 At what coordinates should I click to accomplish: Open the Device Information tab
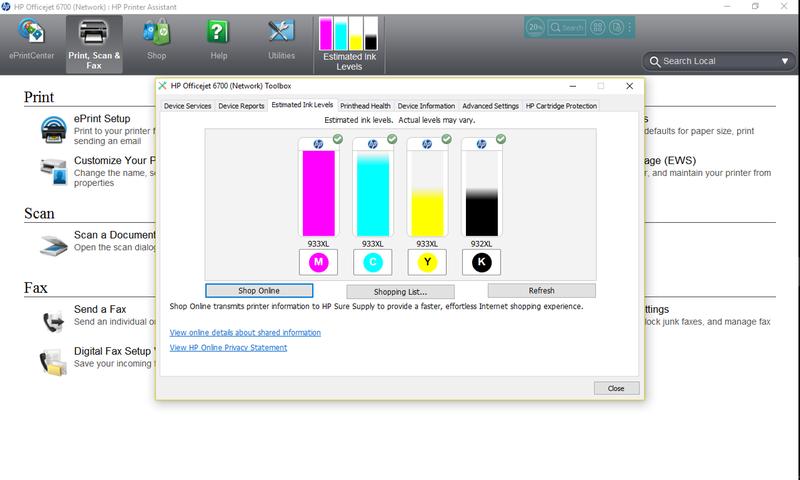[426, 106]
